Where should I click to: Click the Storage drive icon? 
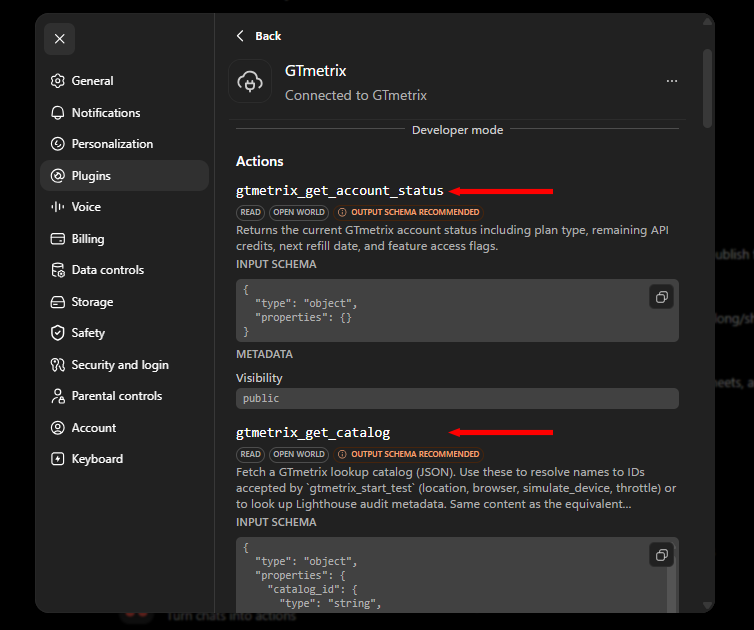click(58, 302)
